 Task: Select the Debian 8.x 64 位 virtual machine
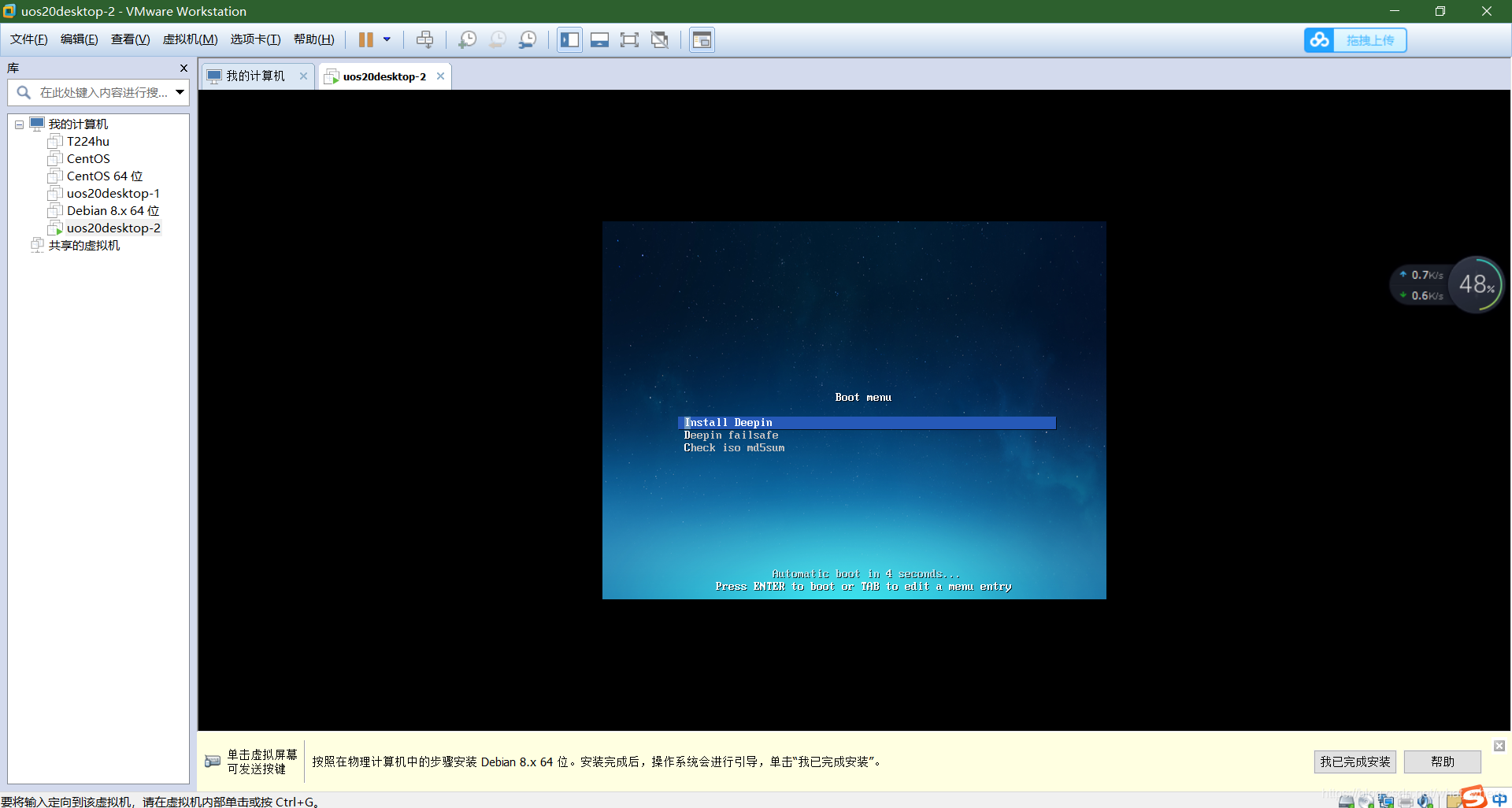click(113, 211)
